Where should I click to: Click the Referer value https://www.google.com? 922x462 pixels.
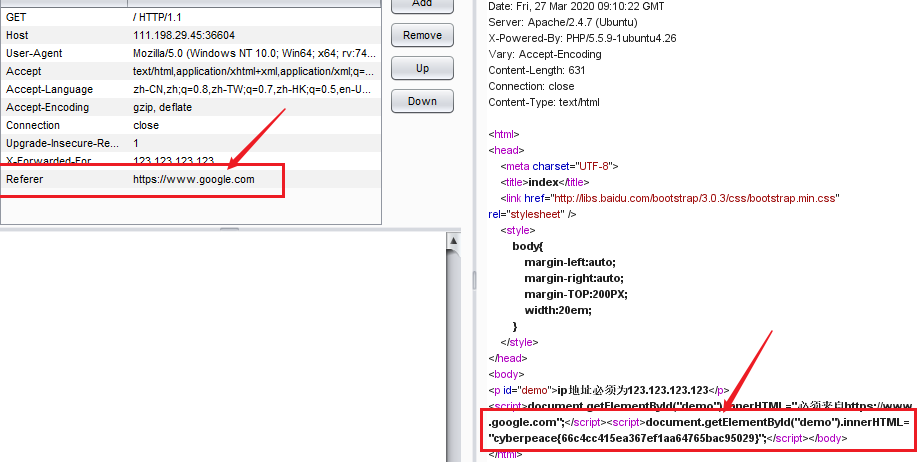pos(193,179)
